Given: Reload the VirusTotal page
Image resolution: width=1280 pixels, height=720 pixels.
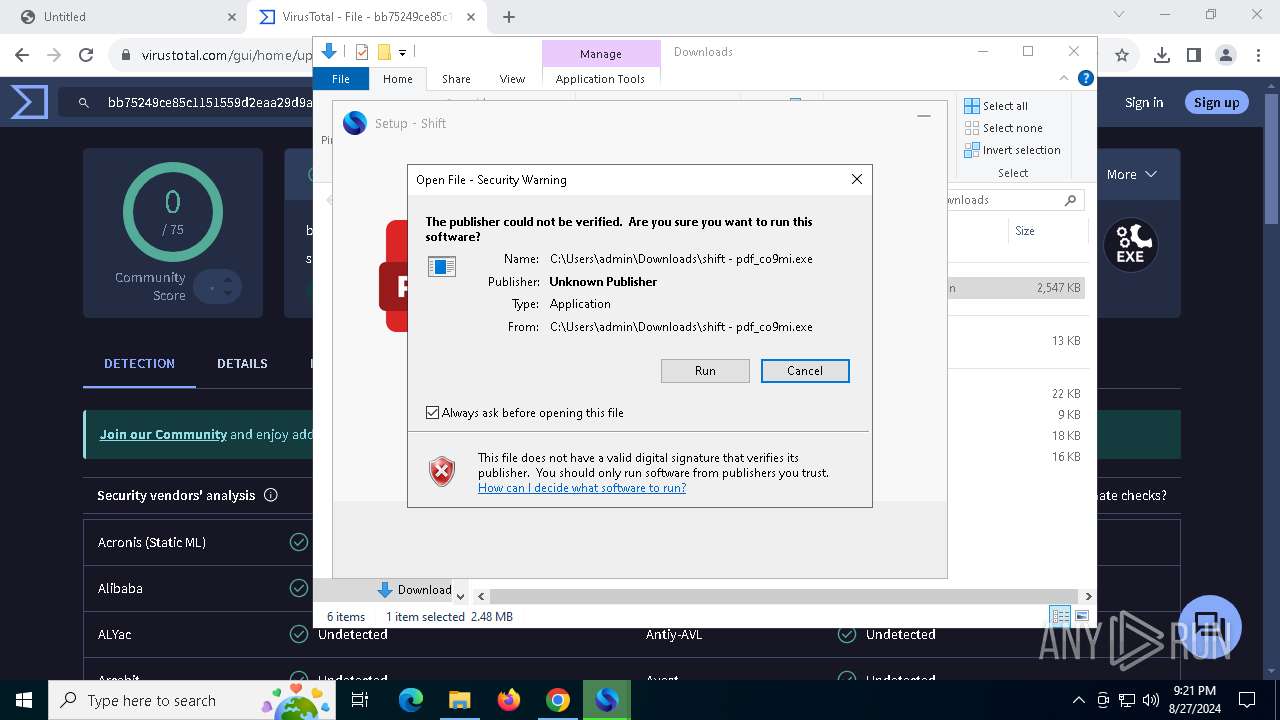Looking at the screenshot, I should pos(86,55).
